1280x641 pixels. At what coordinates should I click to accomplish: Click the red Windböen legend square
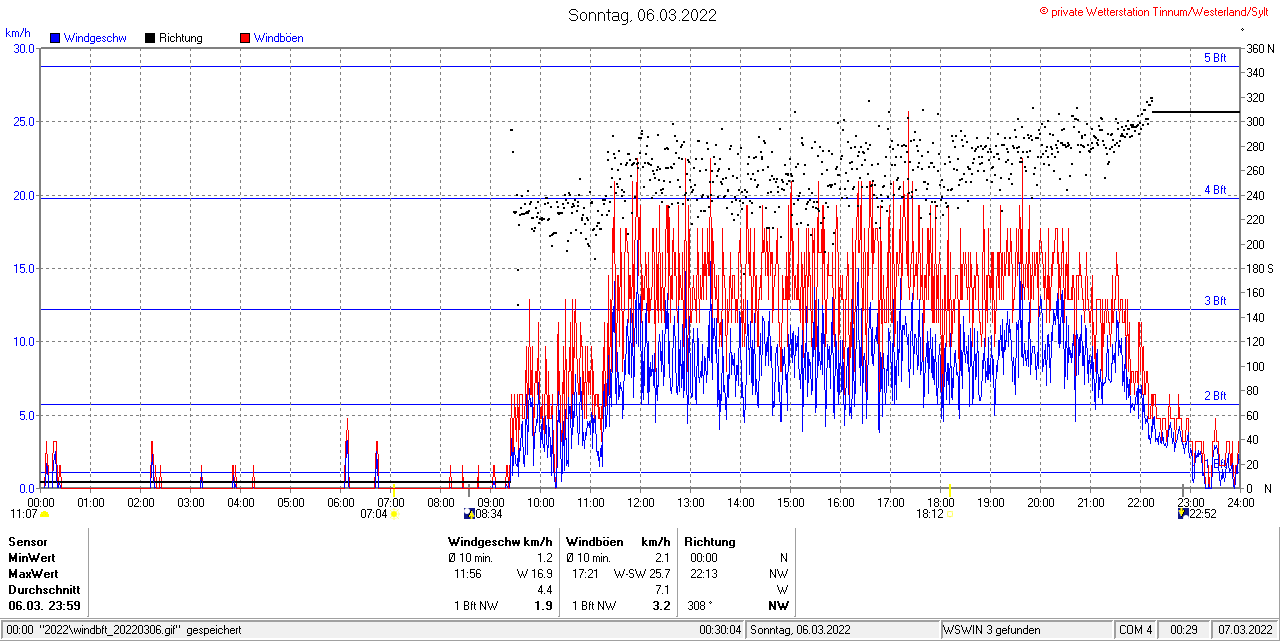pos(245,38)
